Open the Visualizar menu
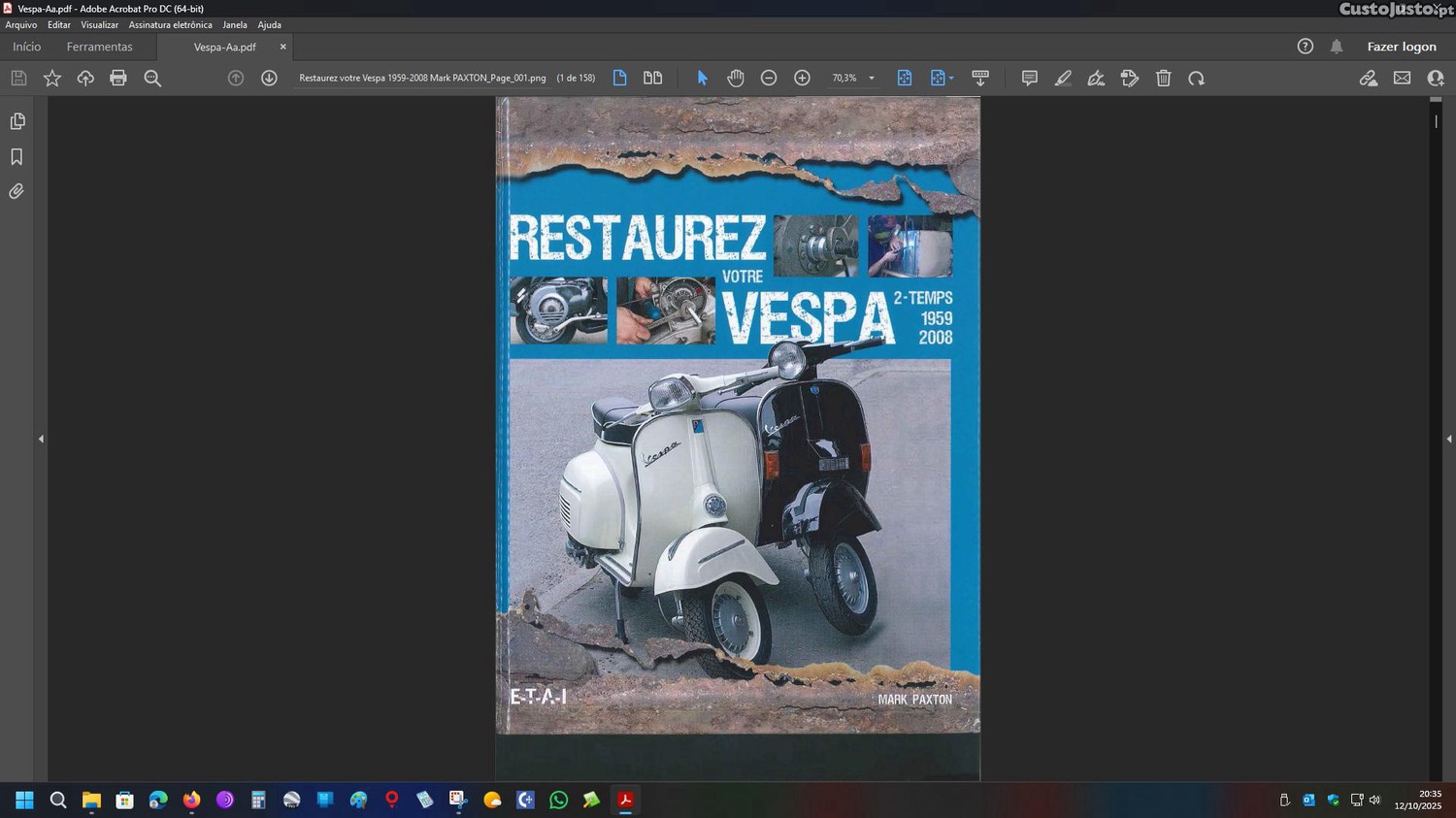The image size is (1456, 818). pyautogui.click(x=99, y=25)
